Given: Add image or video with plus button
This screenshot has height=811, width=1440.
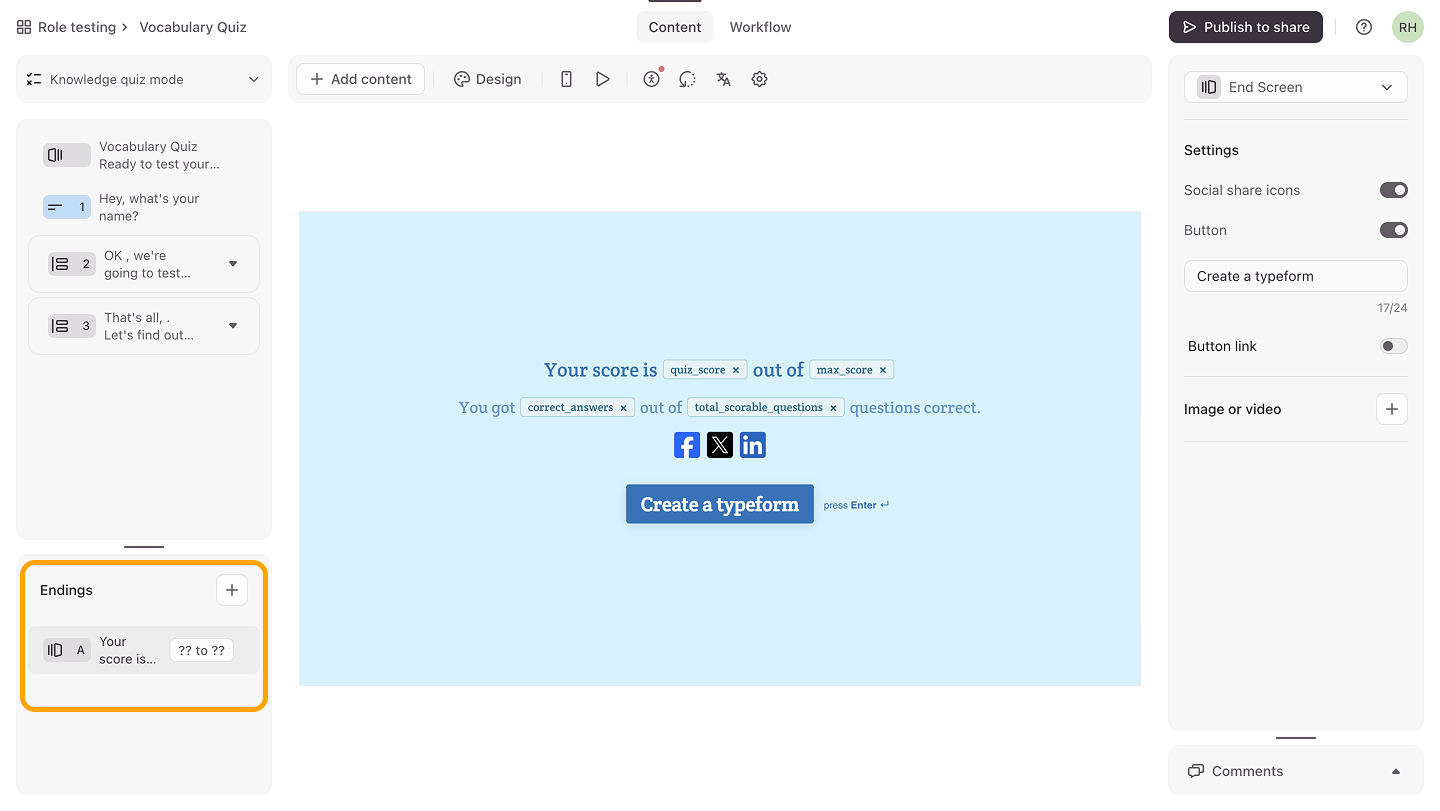Looking at the screenshot, I should 1392,409.
